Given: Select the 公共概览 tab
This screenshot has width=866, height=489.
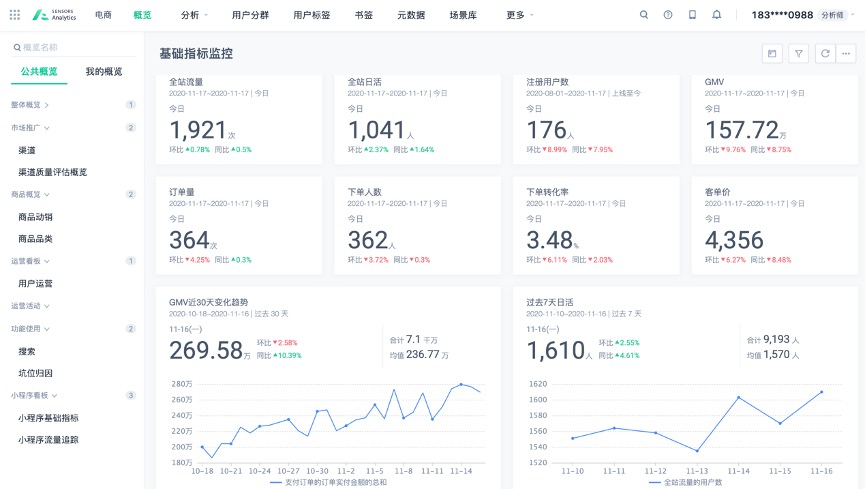Looking at the screenshot, I should [39, 71].
